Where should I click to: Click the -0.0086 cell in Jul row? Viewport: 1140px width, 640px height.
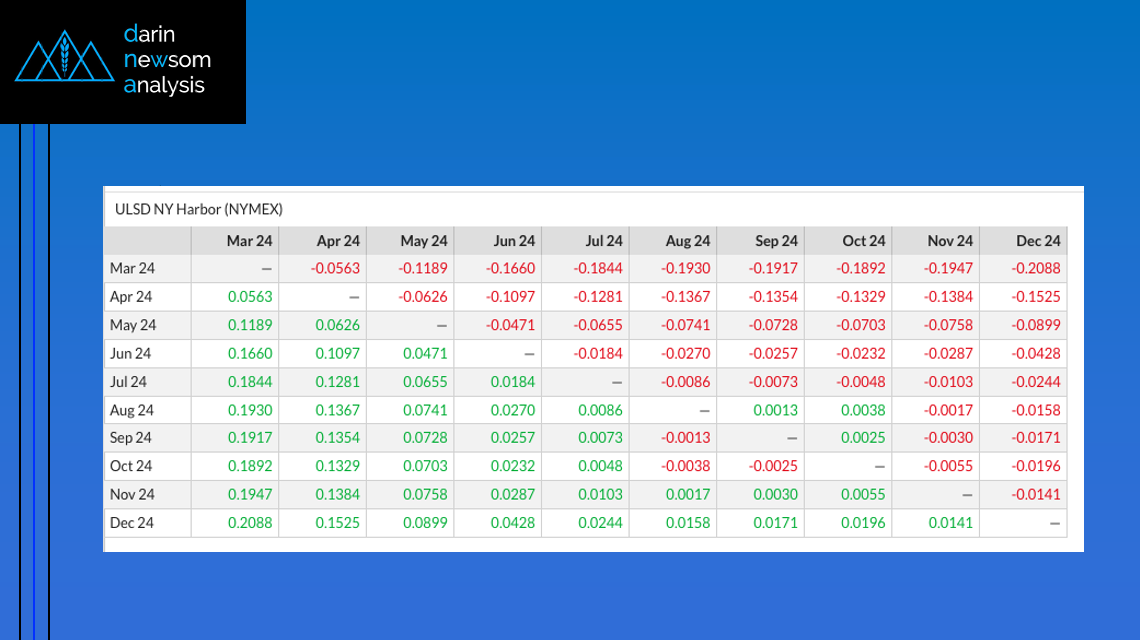click(687, 381)
